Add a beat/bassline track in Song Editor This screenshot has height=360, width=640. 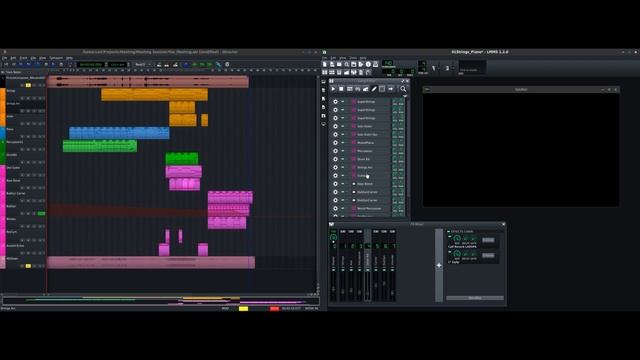[350, 89]
